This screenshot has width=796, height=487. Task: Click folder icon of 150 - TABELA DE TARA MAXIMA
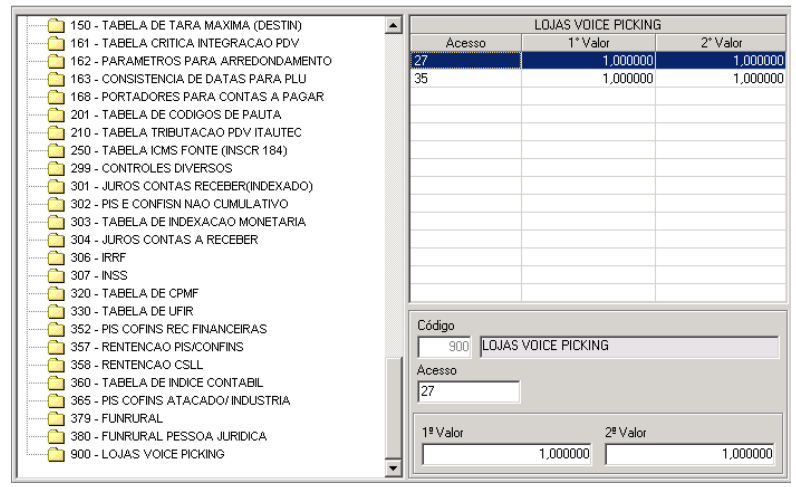(x=56, y=25)
